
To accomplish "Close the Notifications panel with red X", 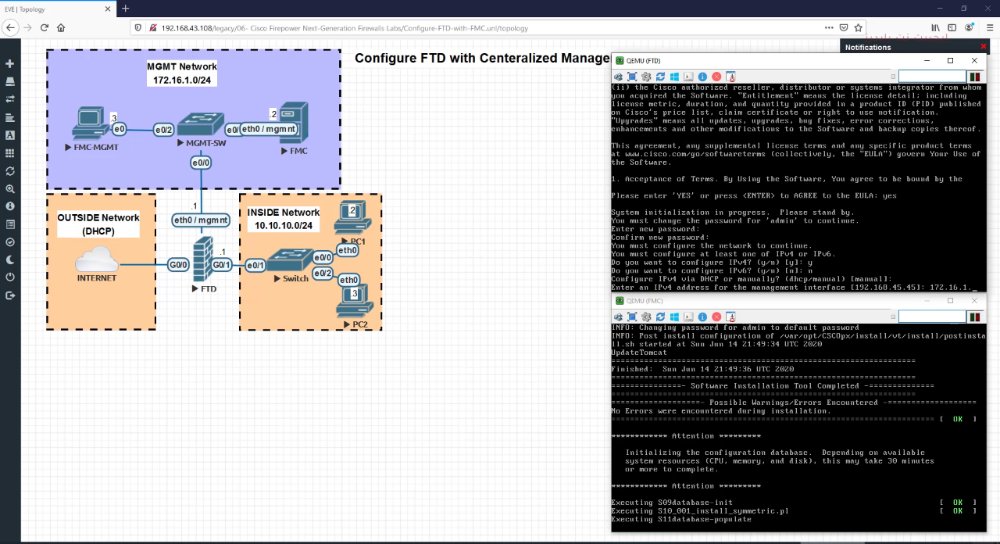I will click(x=983, y=47).
